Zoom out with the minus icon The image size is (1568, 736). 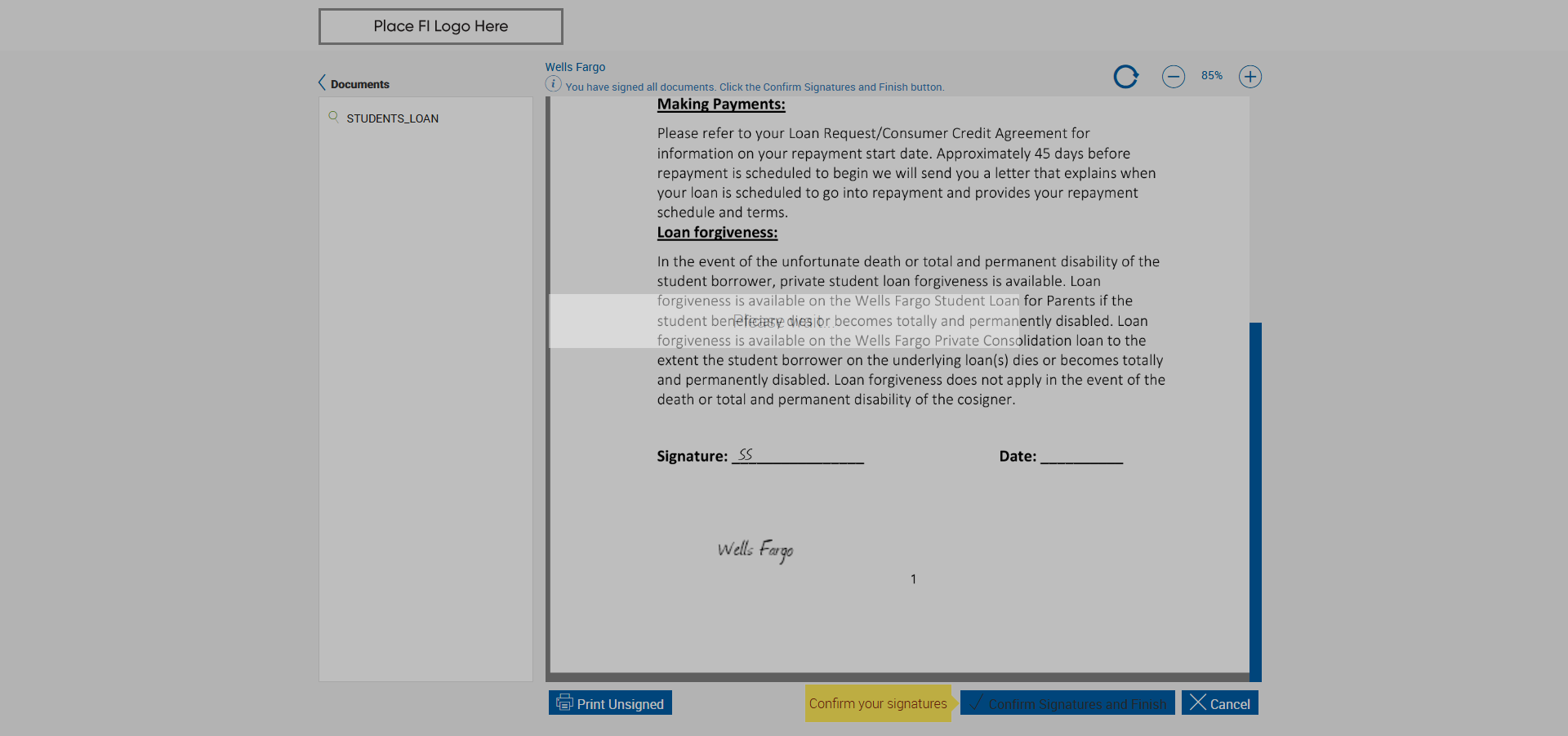[x=1174, y=77]
